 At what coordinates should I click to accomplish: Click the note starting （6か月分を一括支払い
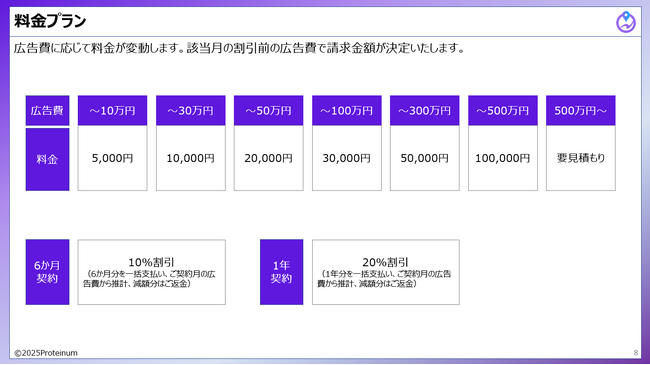149,279
